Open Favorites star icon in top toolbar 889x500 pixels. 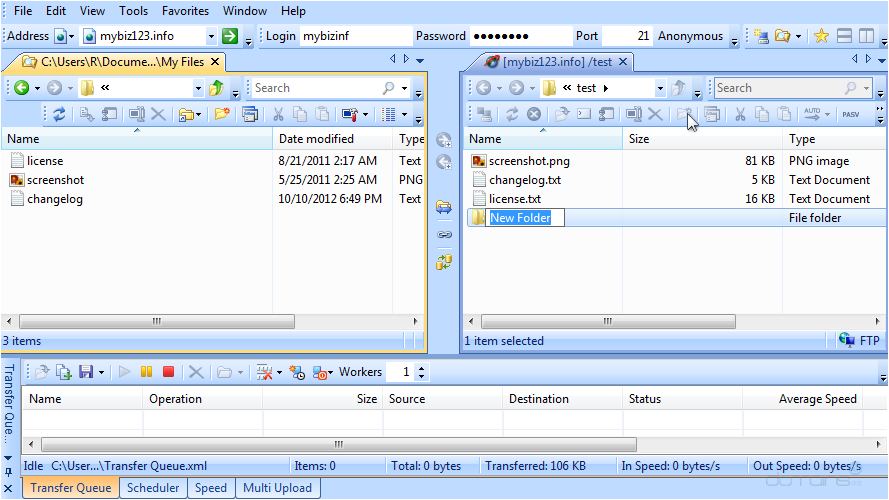pos(821,36)
